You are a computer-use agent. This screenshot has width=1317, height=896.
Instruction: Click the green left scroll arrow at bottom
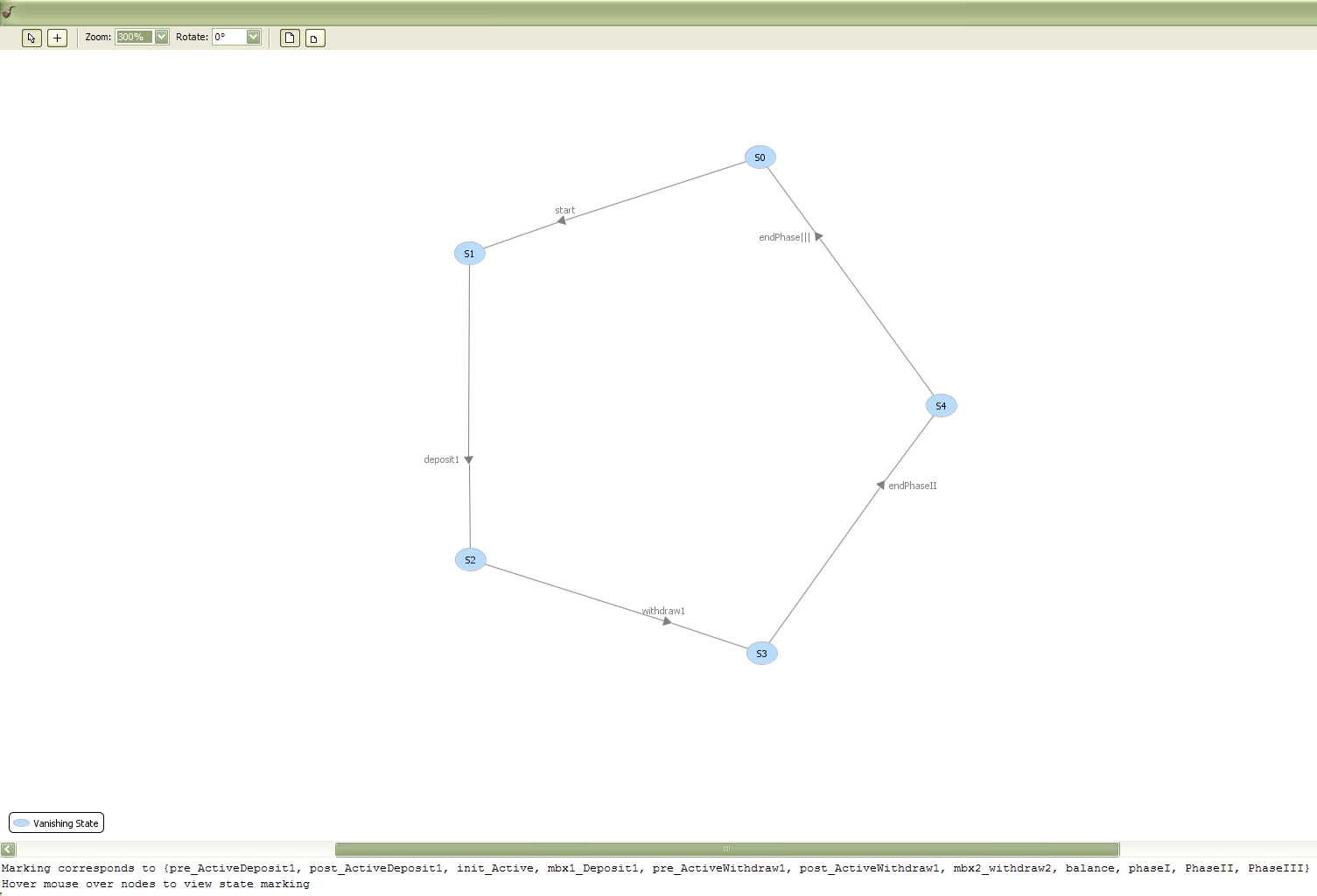tap(7, 849)
